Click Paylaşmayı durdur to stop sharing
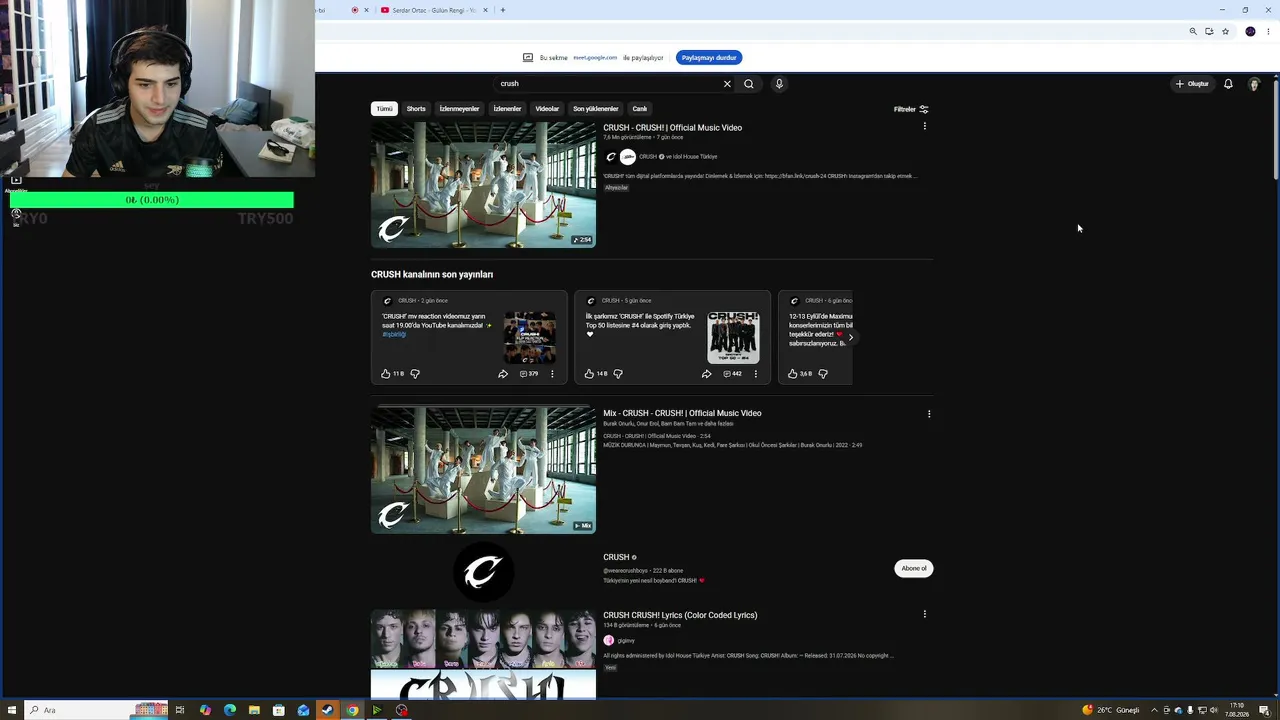 point(709,58)
